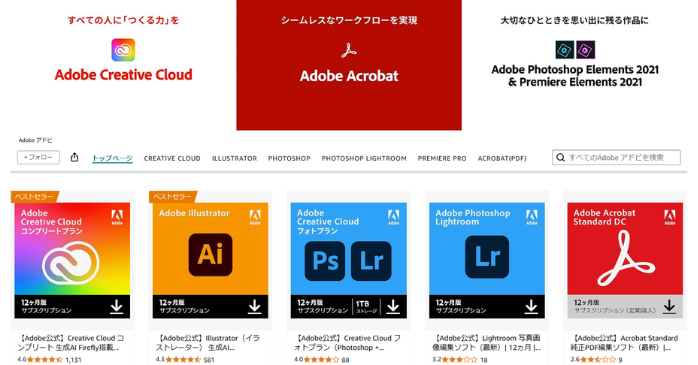
Task: Click the share icon next to Follow
Action: [74, 157]
